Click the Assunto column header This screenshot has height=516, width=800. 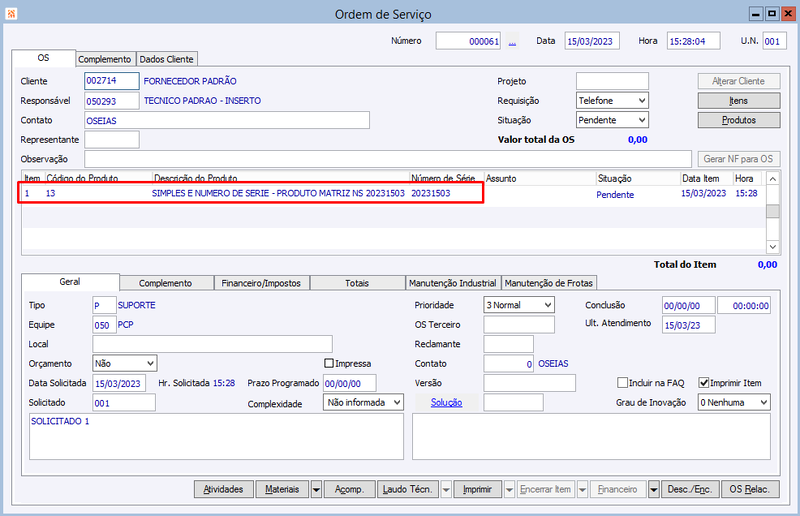click(x=539, y=179)
